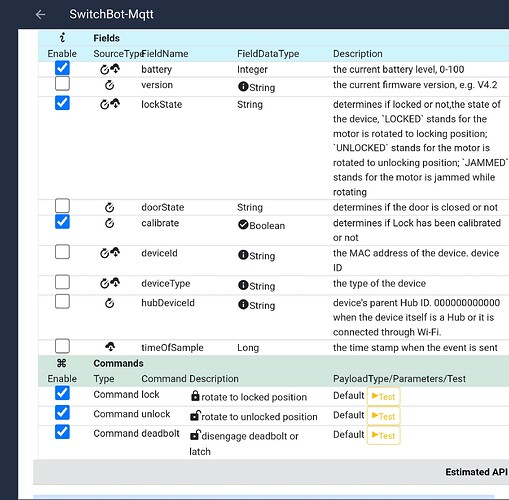Enable the version field checkbox
This screenshot has height=500, width=509.
tap(62, 83)
